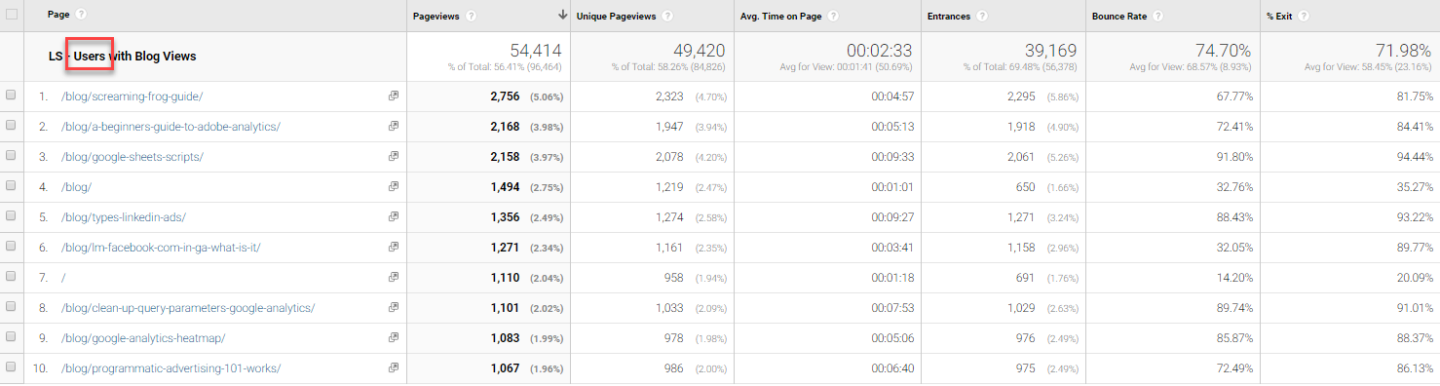Check the box for row 4 /blog/
1440x386 pixels.
11,186
